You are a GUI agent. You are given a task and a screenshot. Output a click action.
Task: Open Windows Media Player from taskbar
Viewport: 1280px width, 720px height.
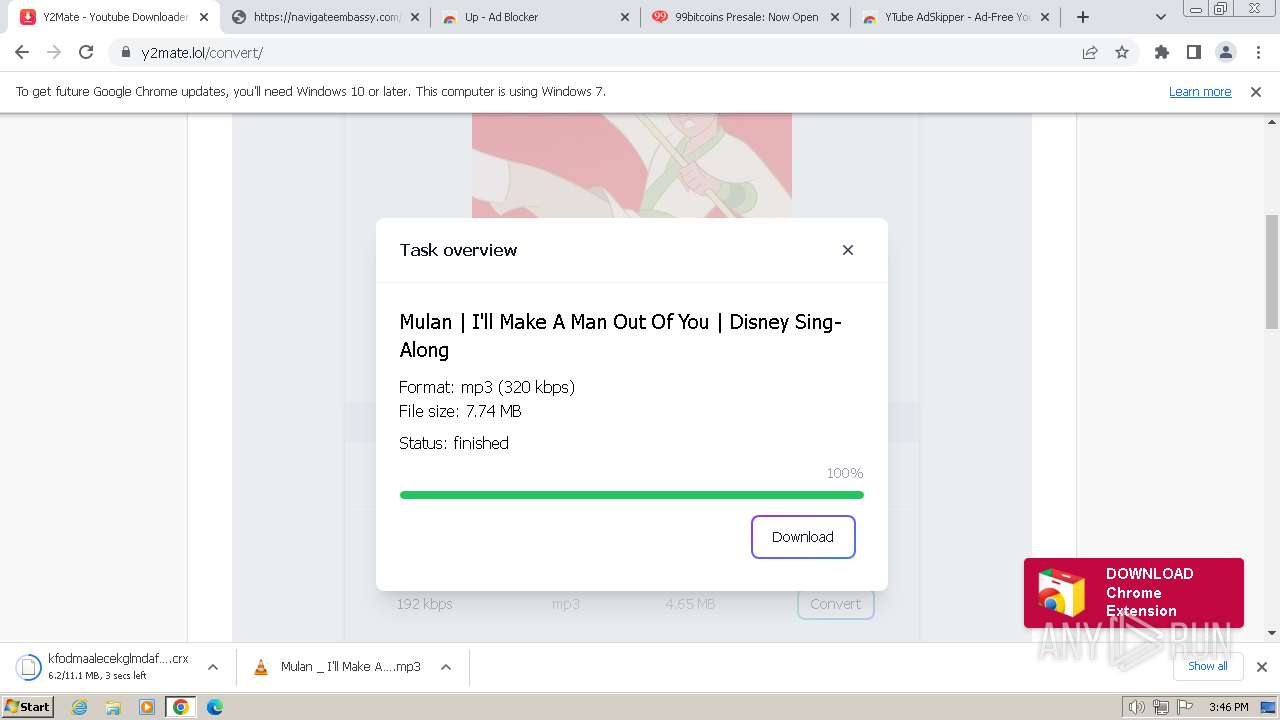point(147,707)
